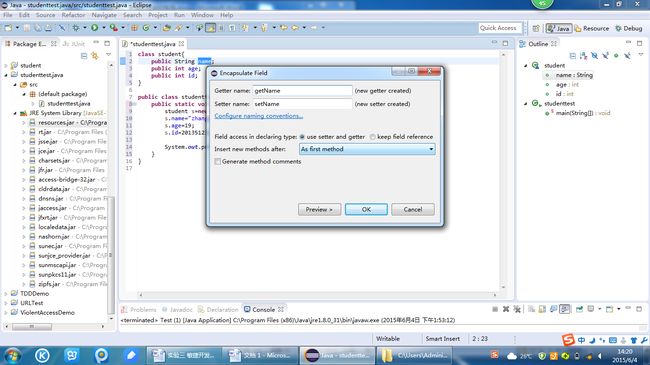Collapse JRE System Library node
The width and height of the screenshot is (650, 365).
tap(15, 113)
